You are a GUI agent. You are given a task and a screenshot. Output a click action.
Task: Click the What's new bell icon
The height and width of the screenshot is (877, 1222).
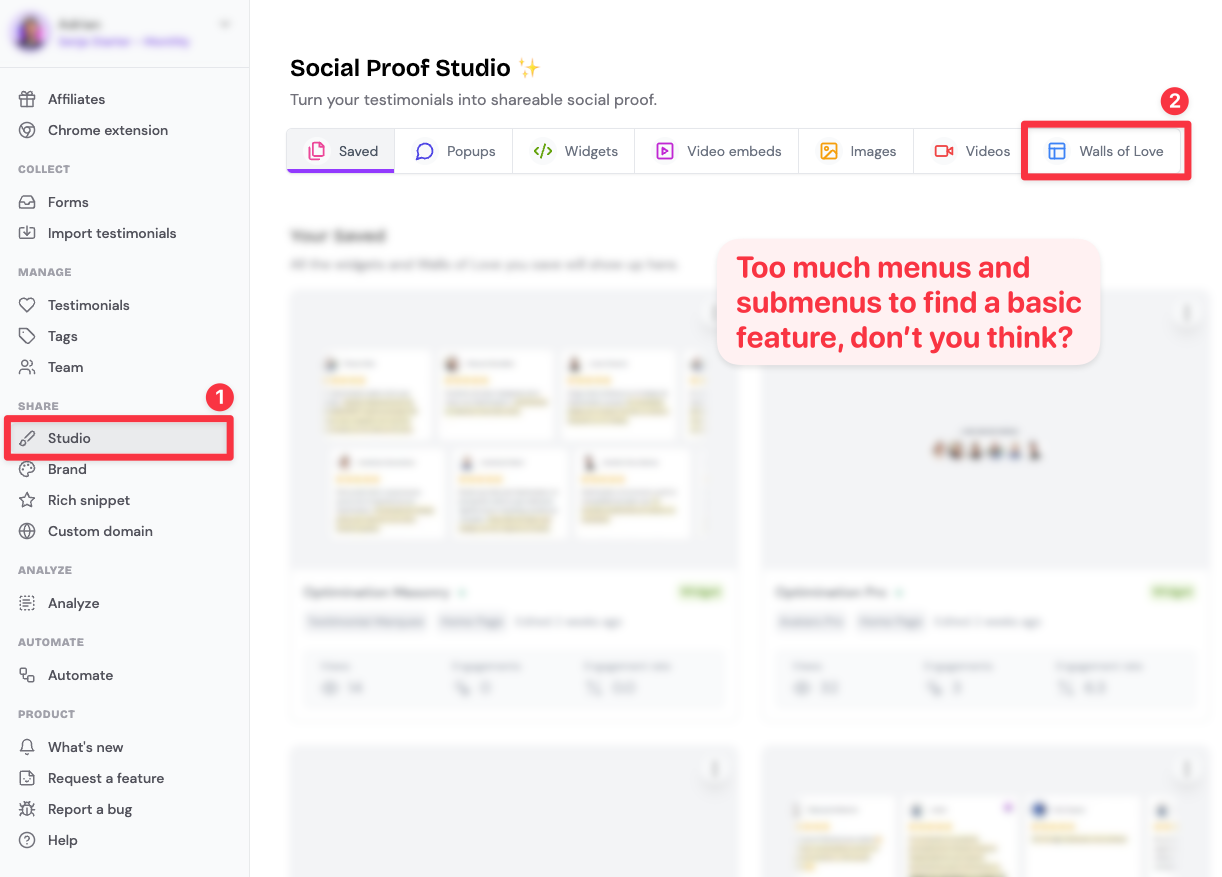coord(27,747)
